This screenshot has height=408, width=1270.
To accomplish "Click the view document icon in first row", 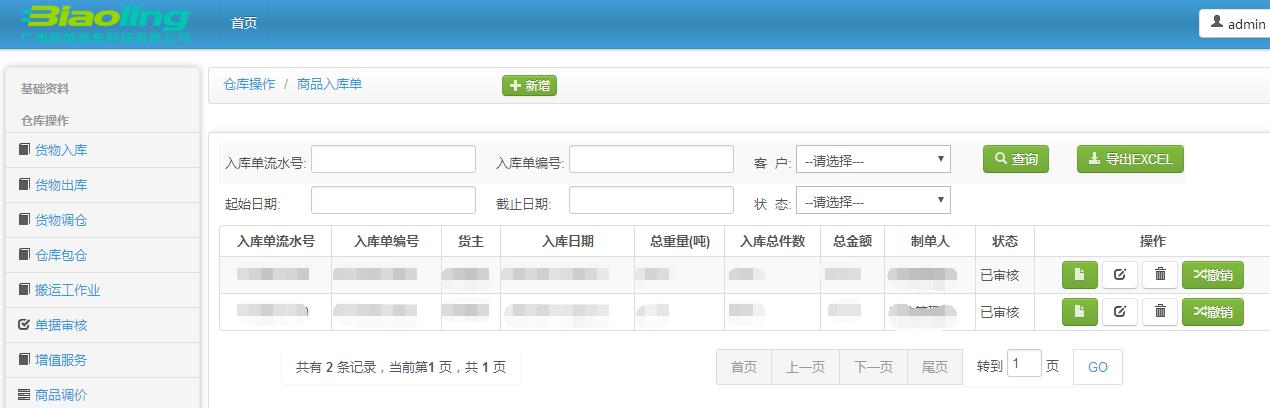I will (x=1079, y=274).
